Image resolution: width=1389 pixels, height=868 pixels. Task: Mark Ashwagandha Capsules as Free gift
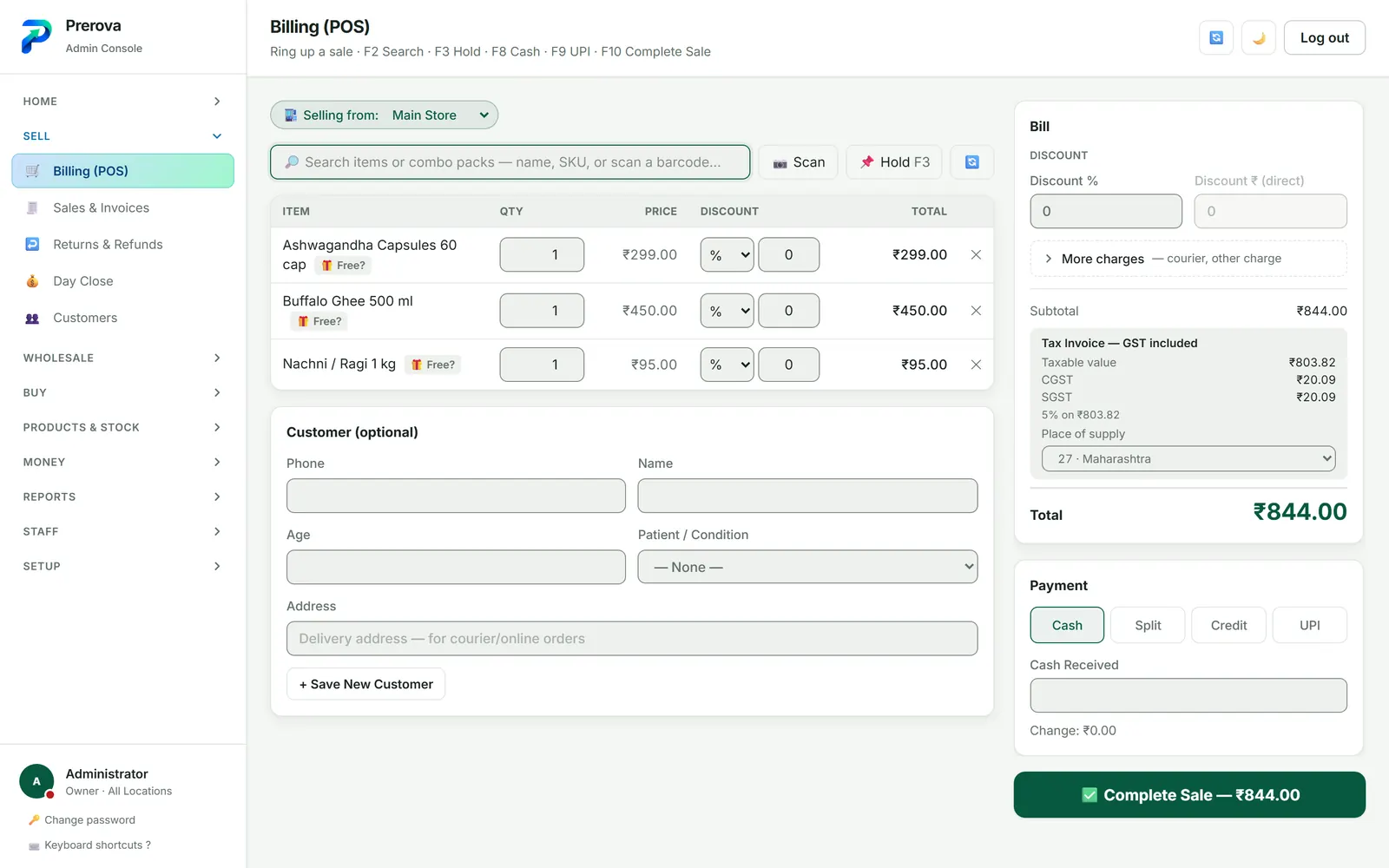click(x=343, y=266)
